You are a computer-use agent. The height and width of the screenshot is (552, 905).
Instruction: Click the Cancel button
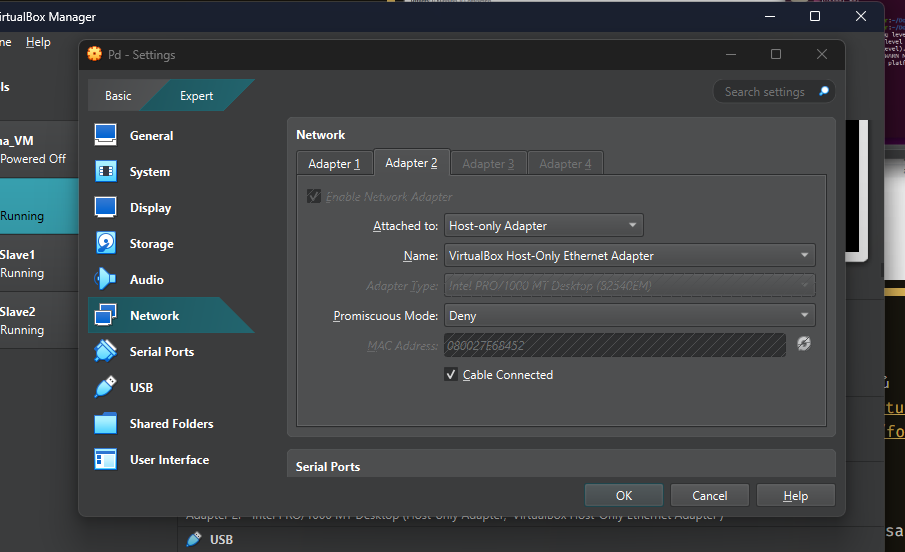click(x=709, y=496)
